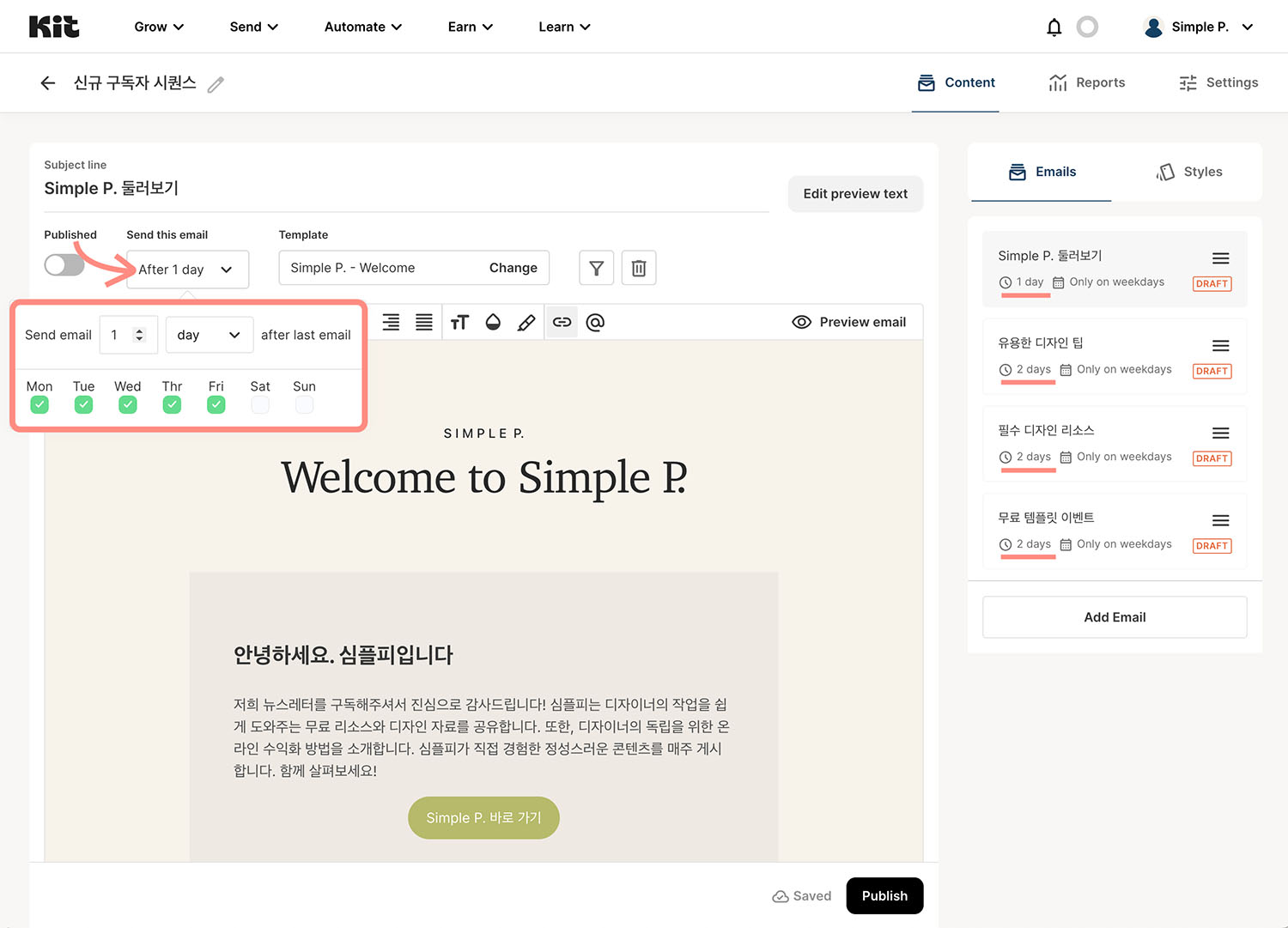The height and width of the screenshot is (928, 1288).
Task: Enable the Sun checkbox
Action: click(x=304, y=404)
